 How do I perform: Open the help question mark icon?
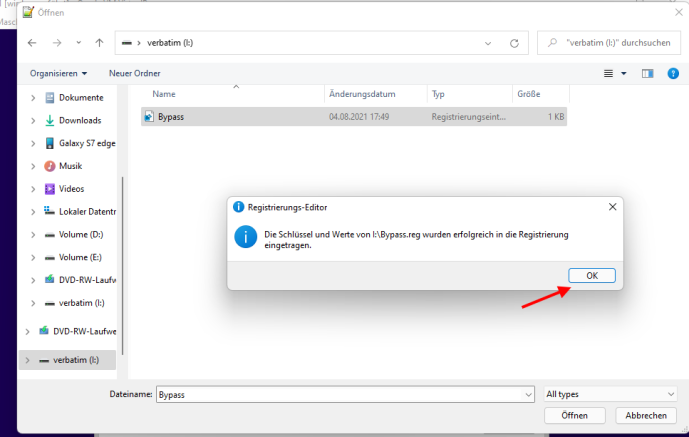pos(672,73)
